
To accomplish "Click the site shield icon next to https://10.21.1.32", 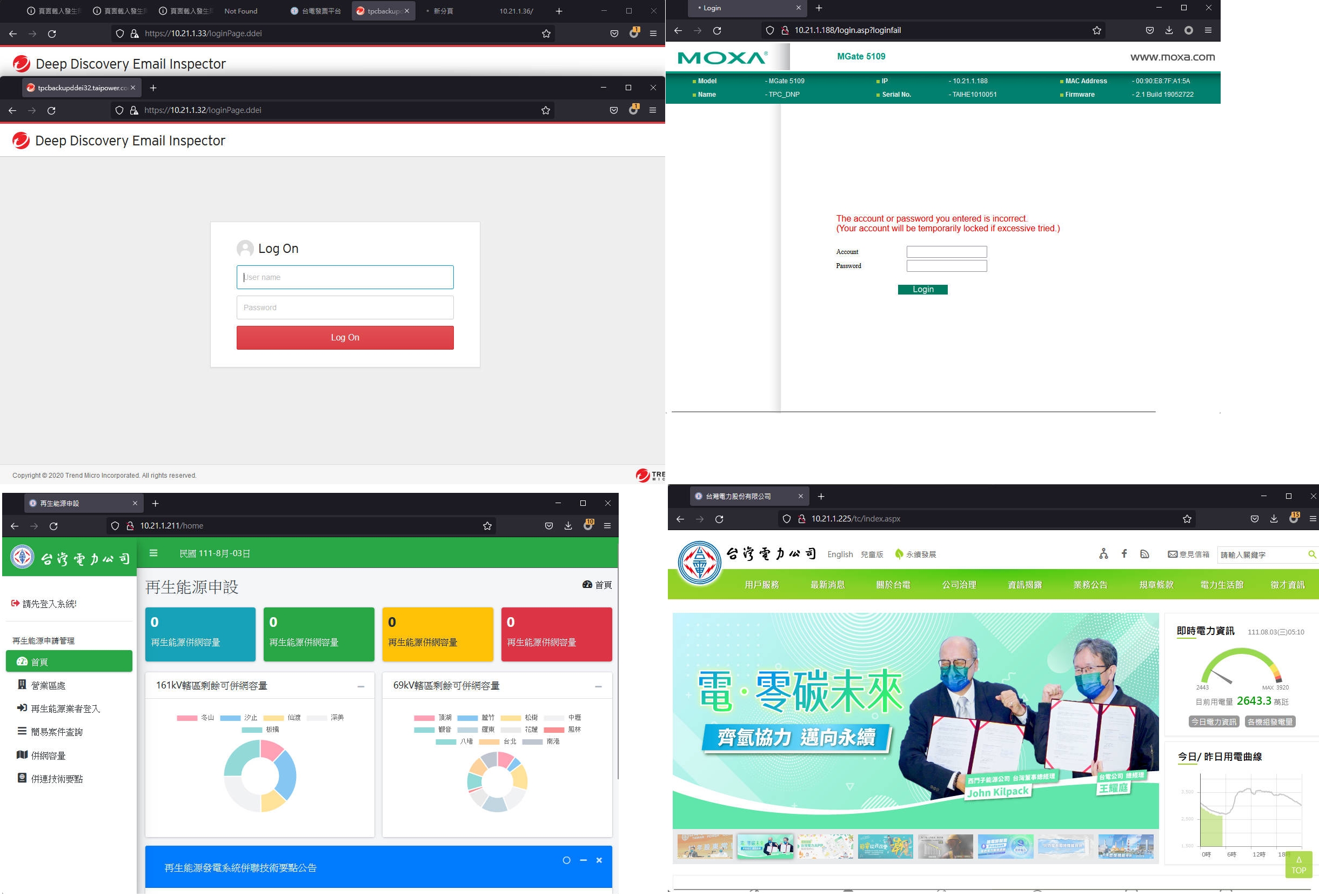I will tap(119, 111).
